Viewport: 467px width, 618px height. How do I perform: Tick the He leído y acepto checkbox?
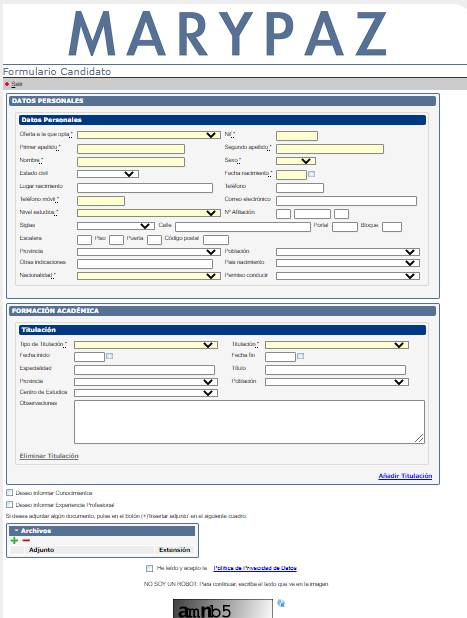[149, 568]
